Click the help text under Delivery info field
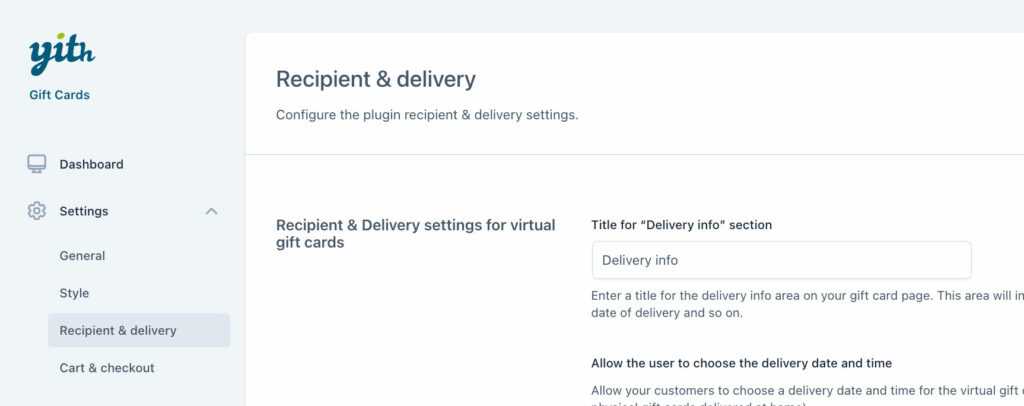 (x=807, y=304)
